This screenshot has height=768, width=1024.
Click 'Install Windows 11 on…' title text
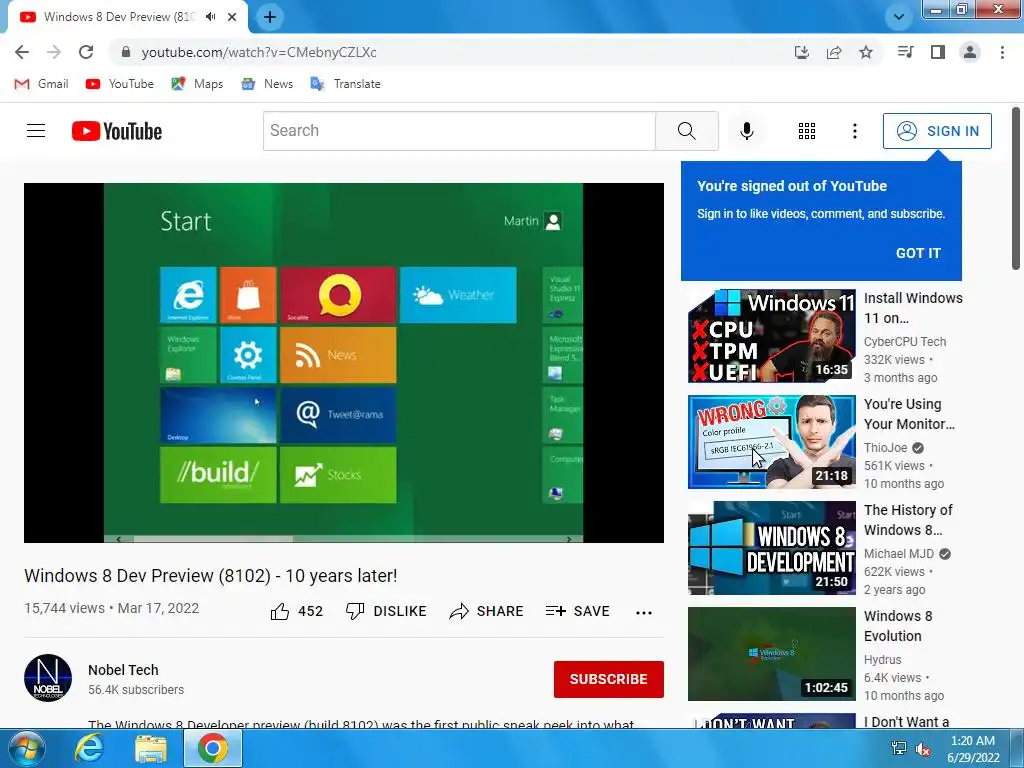[913, 308]
